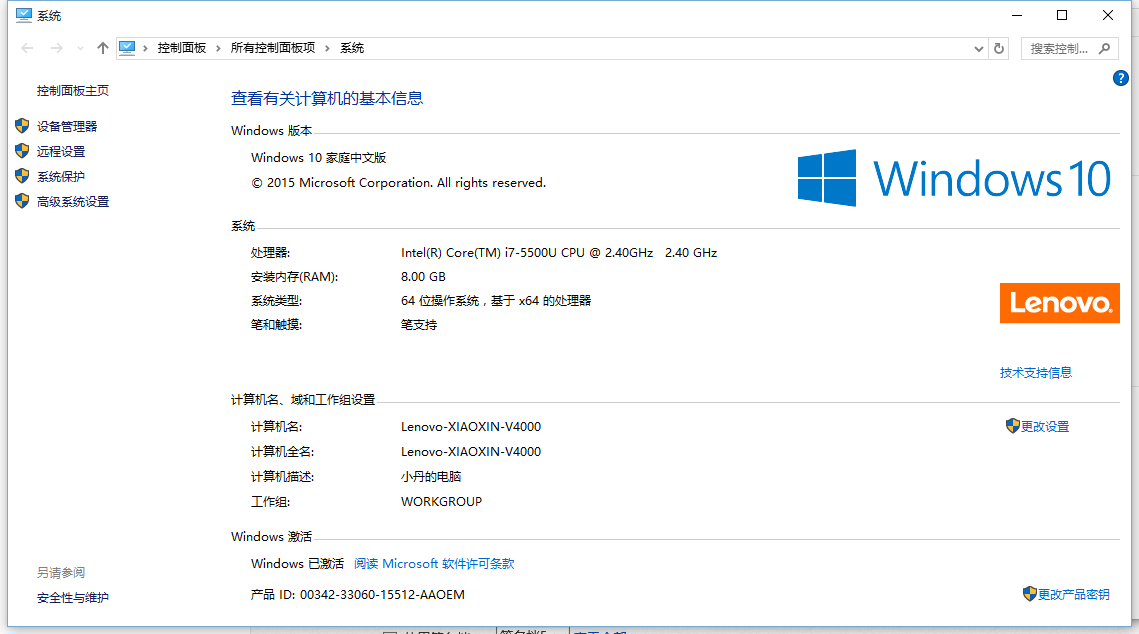Image resolution: width=1139 pixels, height=634 pixels.
Task: Click shield icon next to 更改产品密钥
Action: click(x=1029, y=594)
